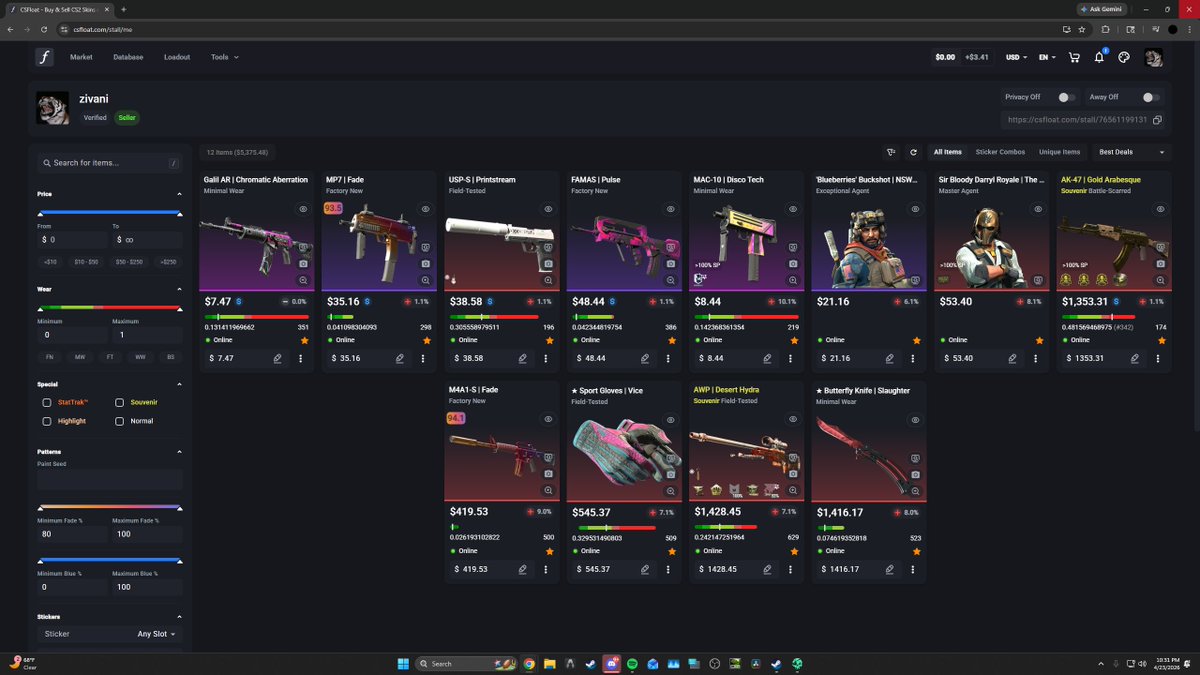The image size is (1200, 675).
Task: Collapse the Wear filter section
Action: click(x=179, y=289)
